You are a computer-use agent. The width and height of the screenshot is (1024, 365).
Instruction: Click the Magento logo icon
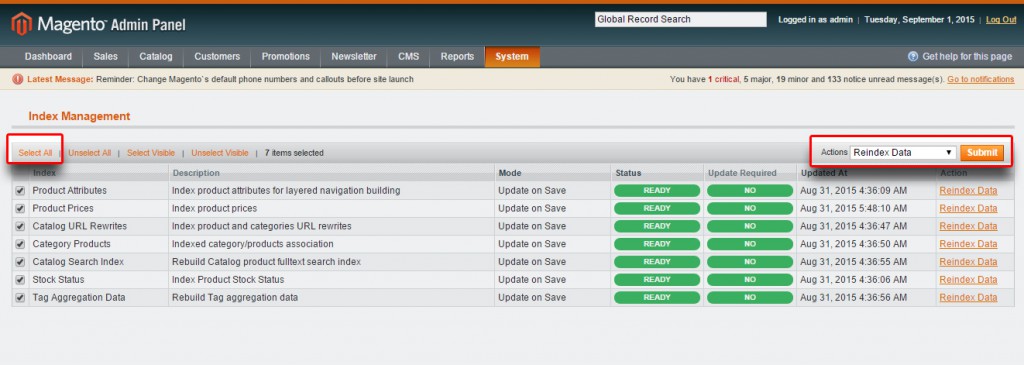pyautogui.click(x=22, y=24)
